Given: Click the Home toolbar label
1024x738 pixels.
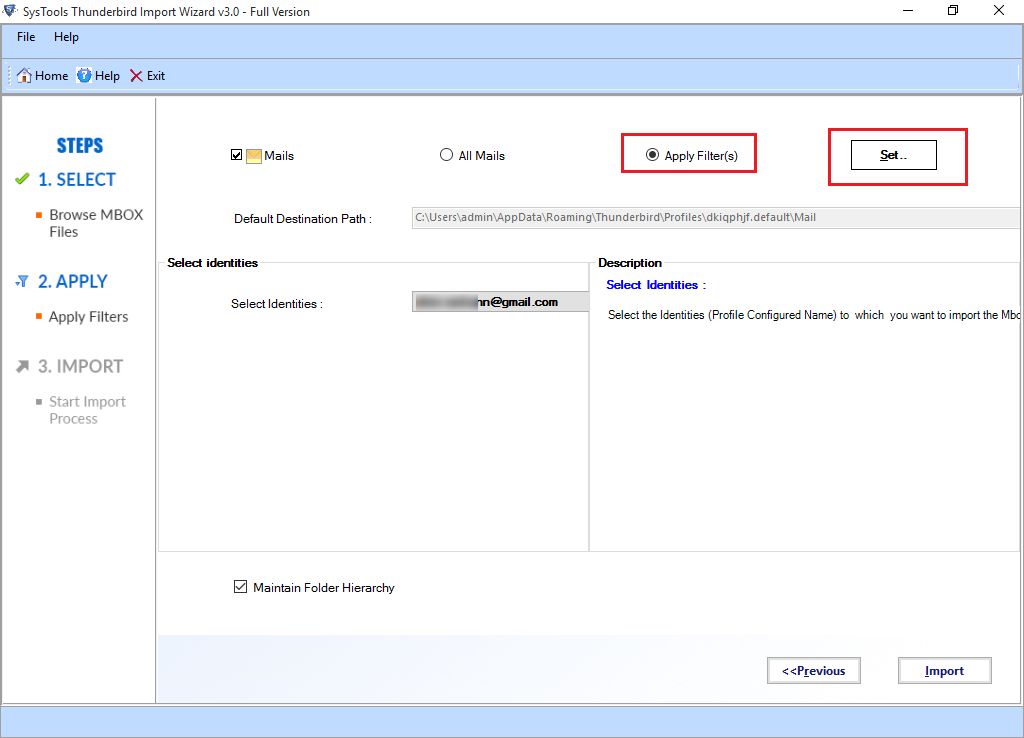Looking at the screenshot, I should pos(52,76).
